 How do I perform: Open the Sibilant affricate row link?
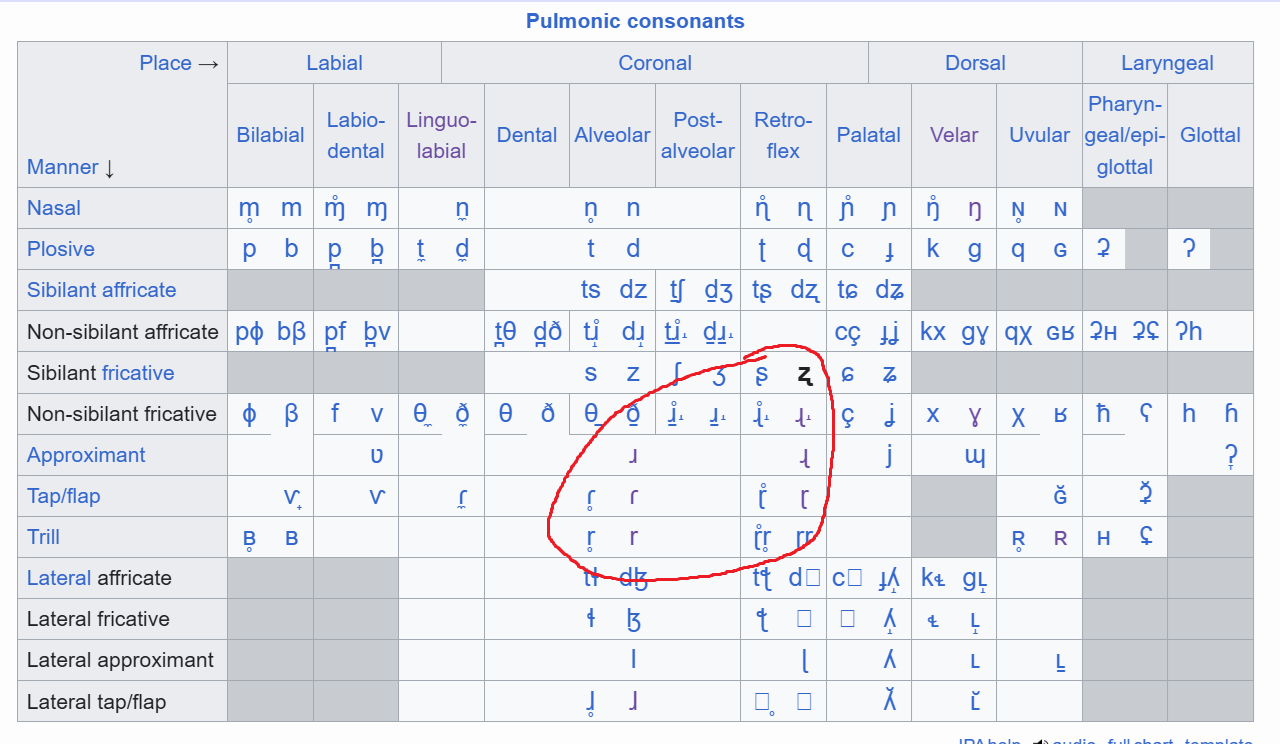click(101, 290)
